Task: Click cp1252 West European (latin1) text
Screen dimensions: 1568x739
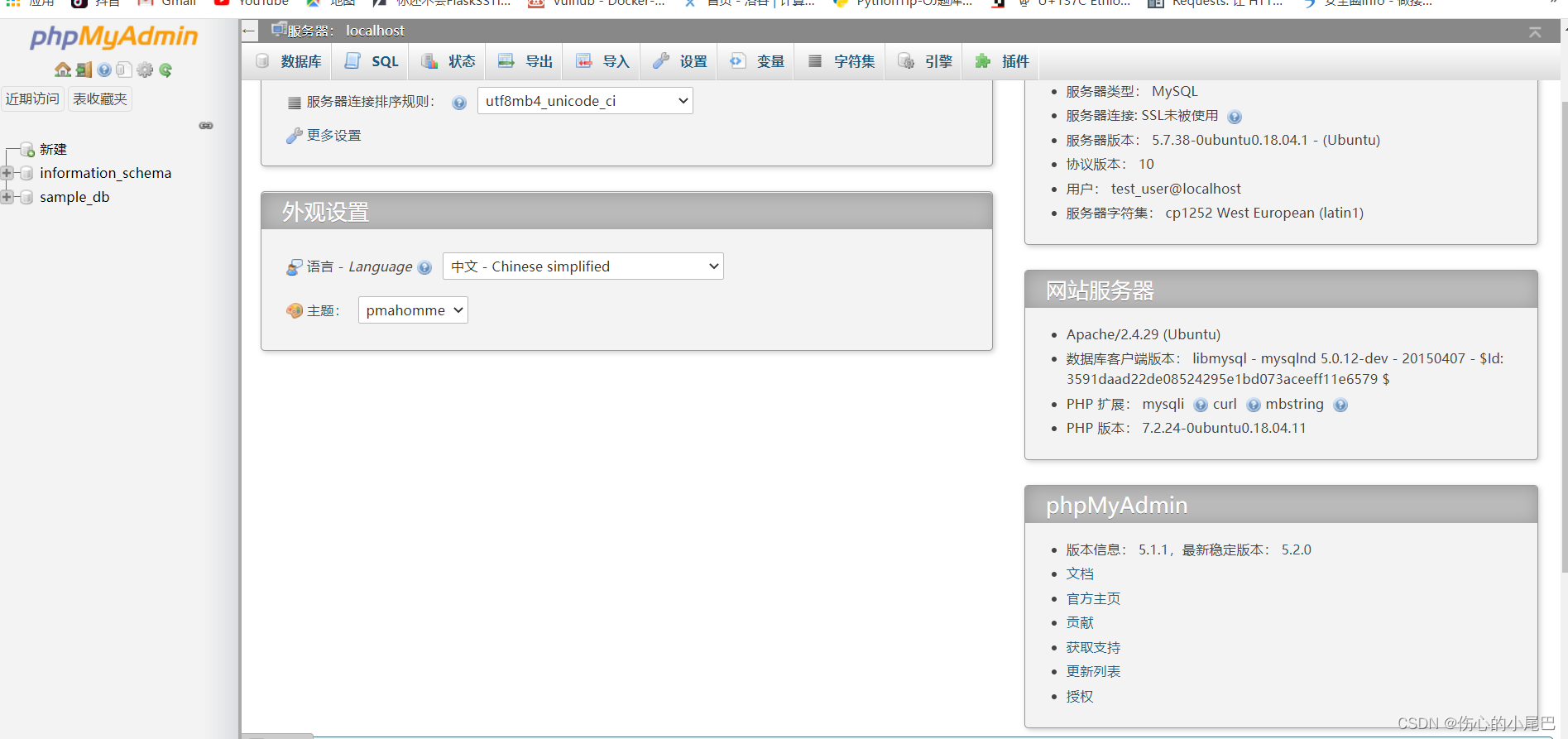Action: (x=1264, y=213)
